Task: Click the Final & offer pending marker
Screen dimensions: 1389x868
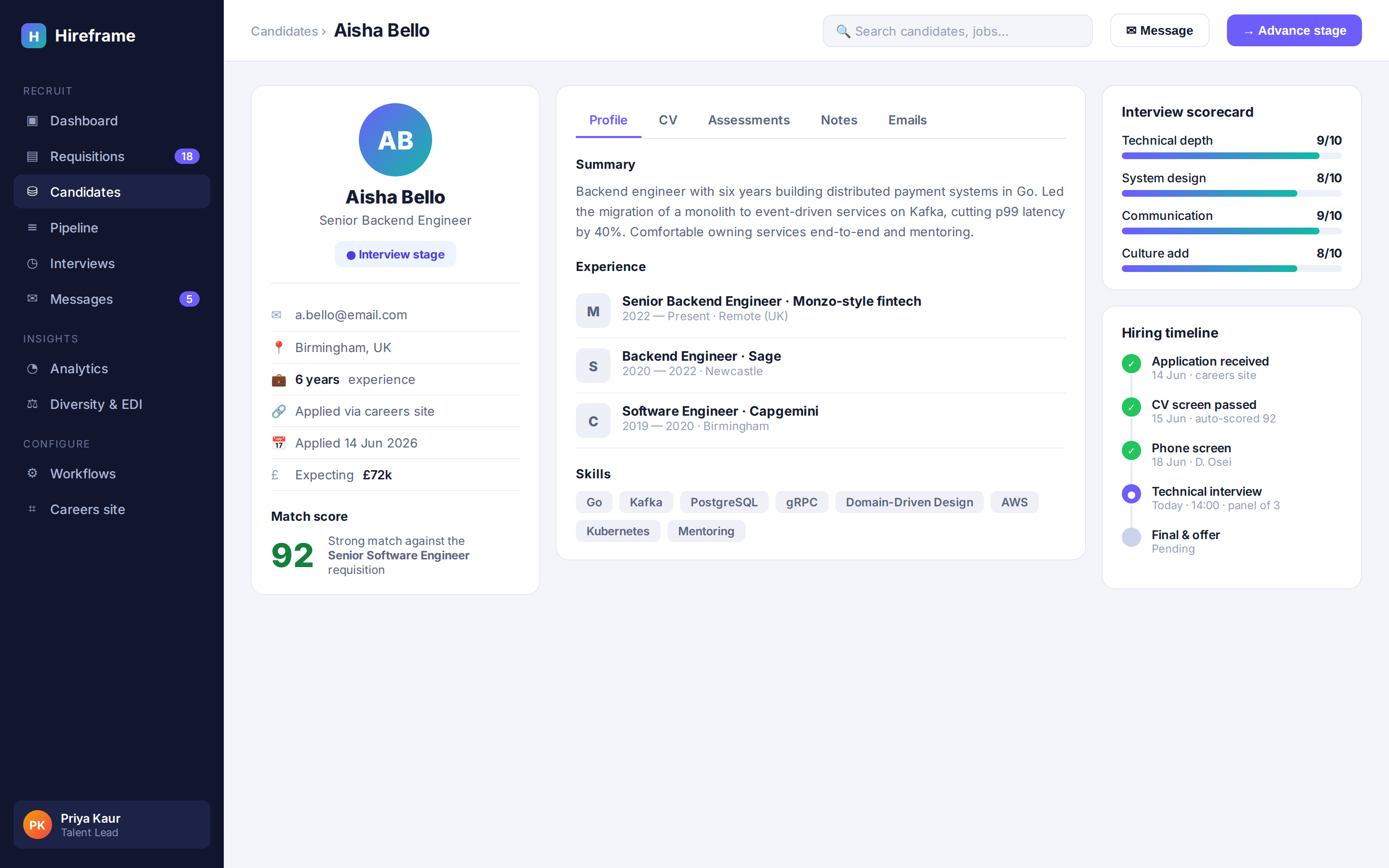Action: coord(1131,537)
